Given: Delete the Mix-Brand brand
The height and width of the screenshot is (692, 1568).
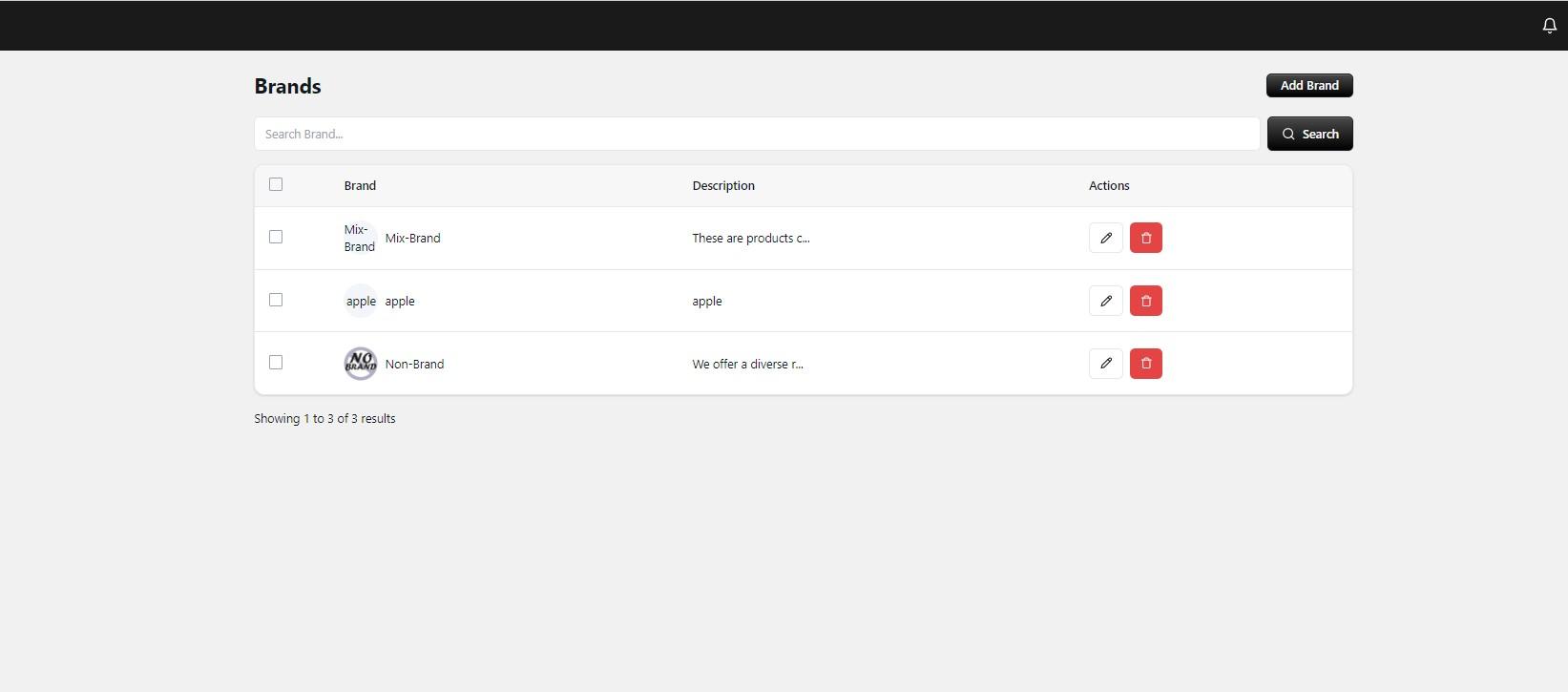Looking at the screenshot, I should coord(1145,238).
